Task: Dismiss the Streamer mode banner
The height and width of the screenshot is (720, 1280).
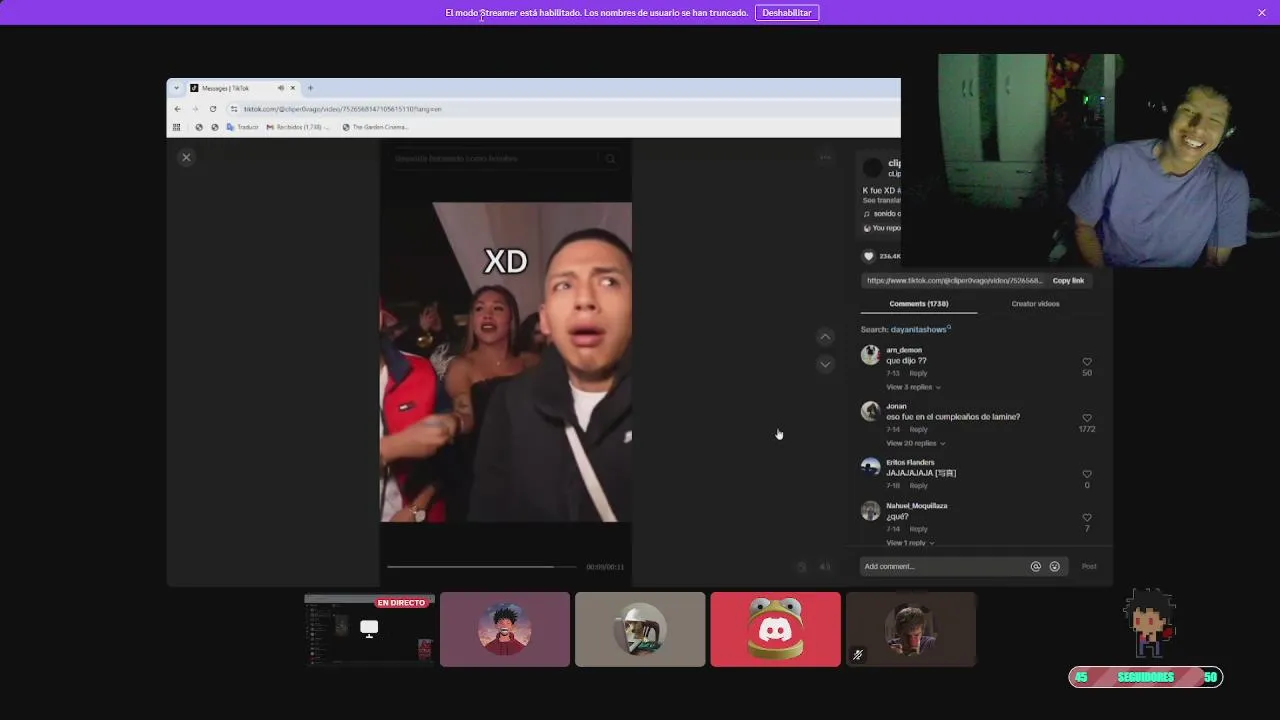Action: click(x=1262, y=13)
